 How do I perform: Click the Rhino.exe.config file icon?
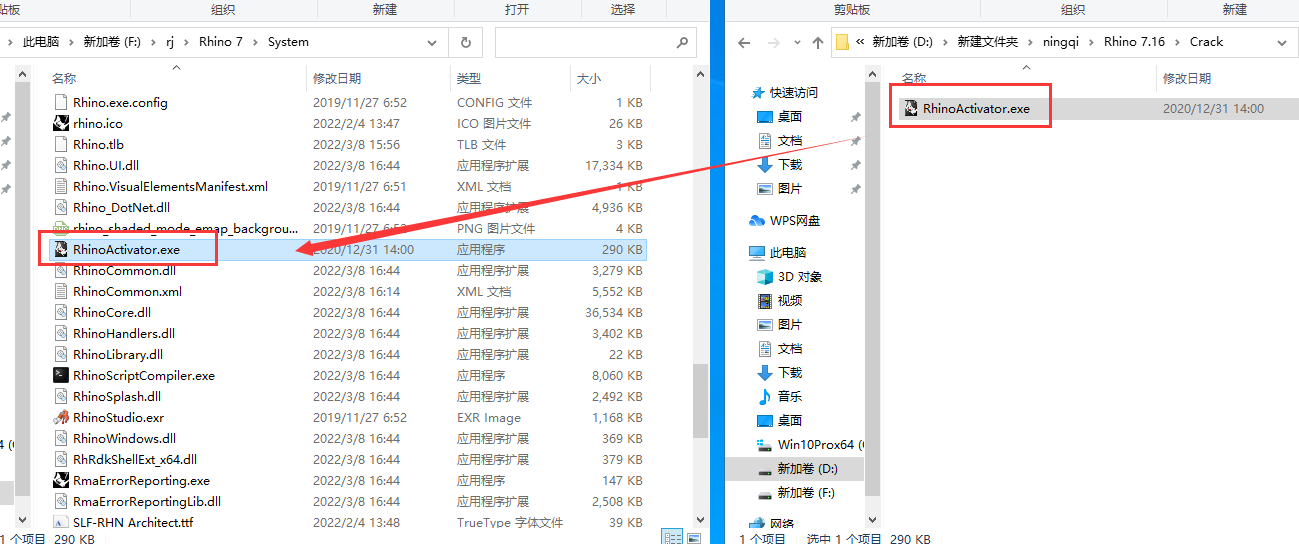(61, 102)
